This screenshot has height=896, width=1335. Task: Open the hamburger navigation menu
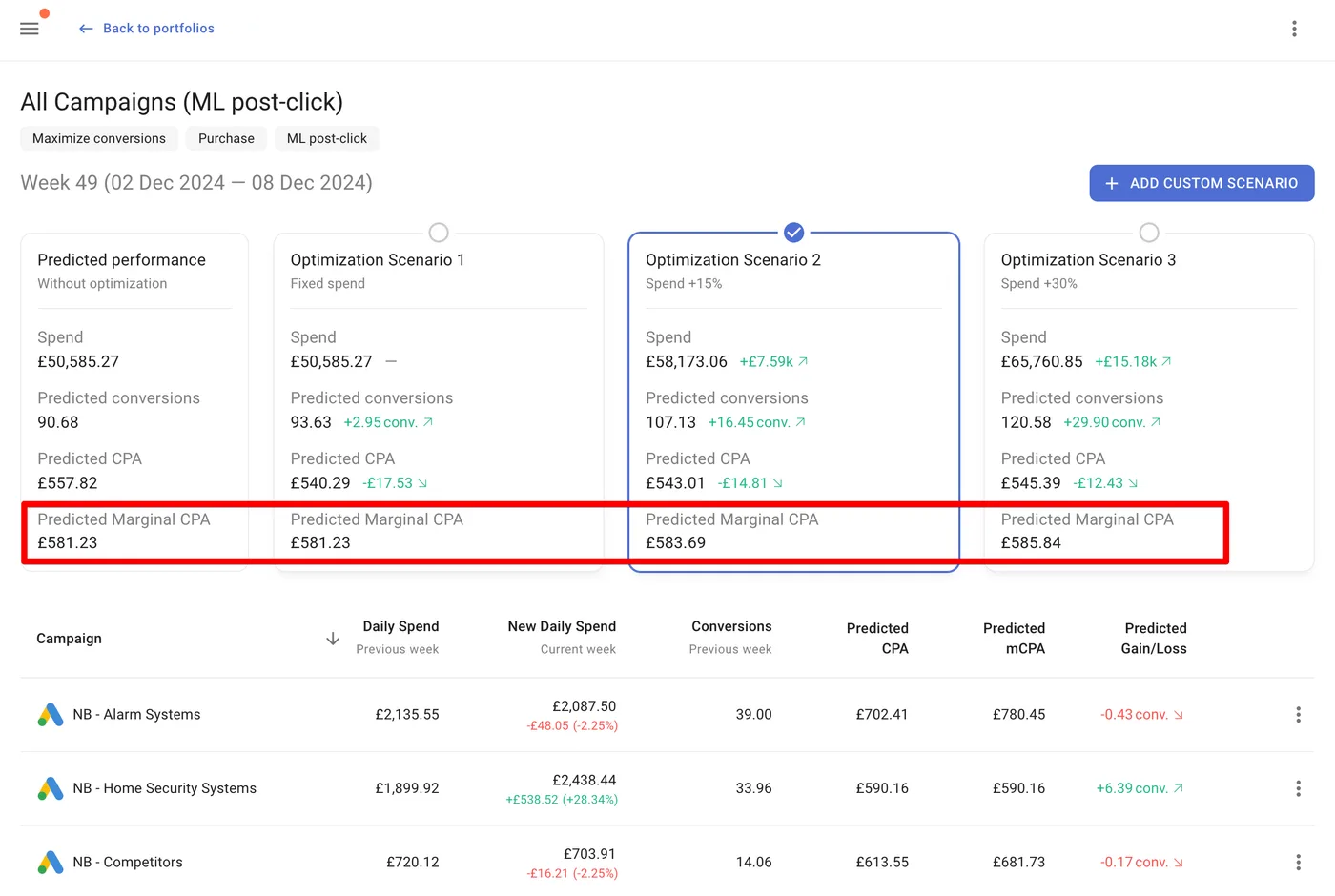(x=30, y=29)
